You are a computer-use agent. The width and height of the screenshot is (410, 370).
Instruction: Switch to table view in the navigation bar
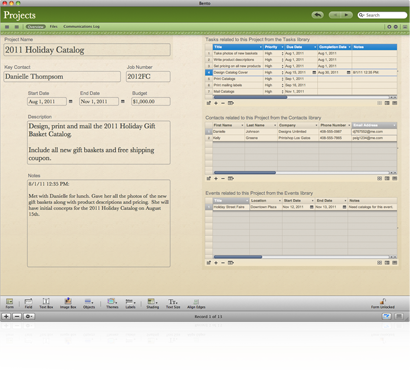click(7, 27)
